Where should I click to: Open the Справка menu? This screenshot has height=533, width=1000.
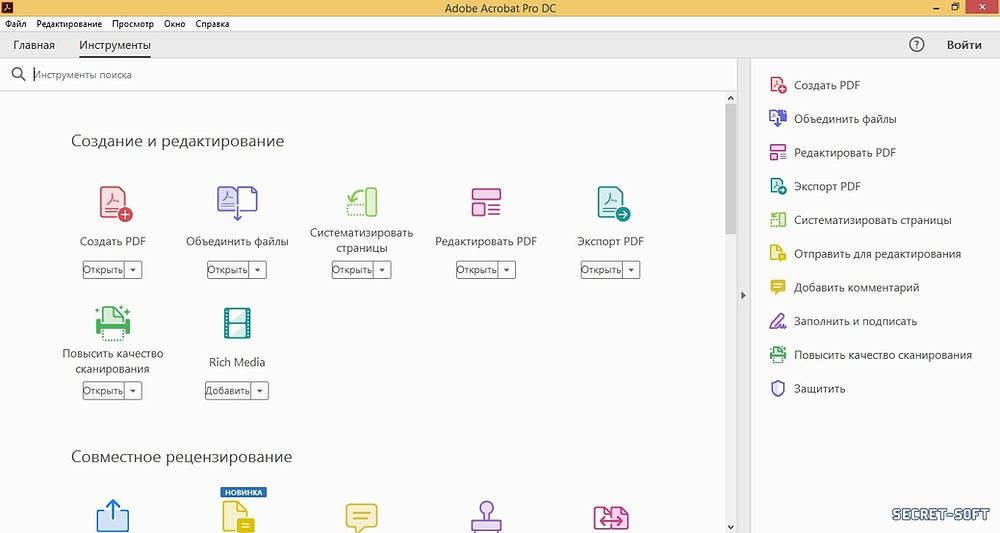(212, 24)
